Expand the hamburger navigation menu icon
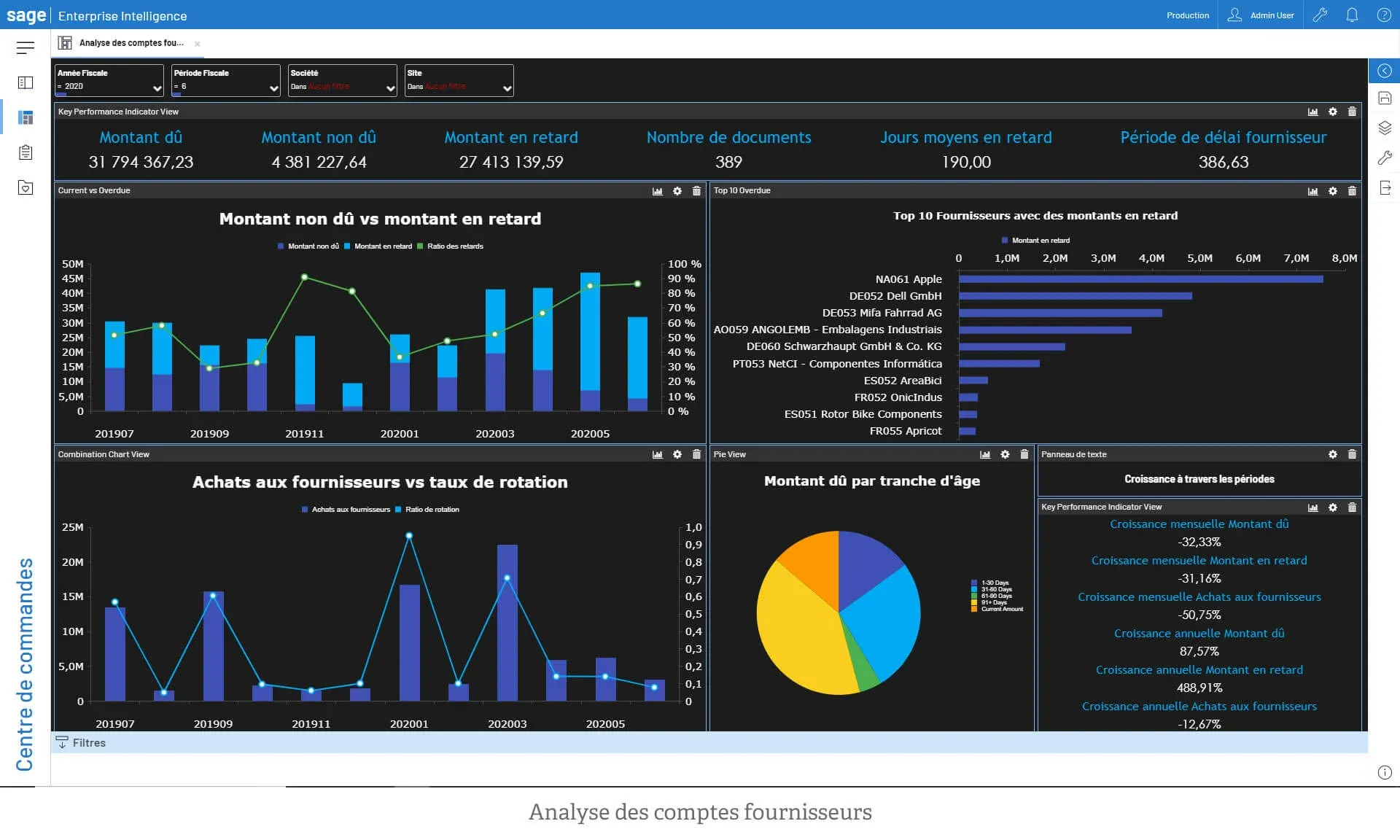Image resolution: width=1400 pixels, height=840 pixels. tap(26, 47)
